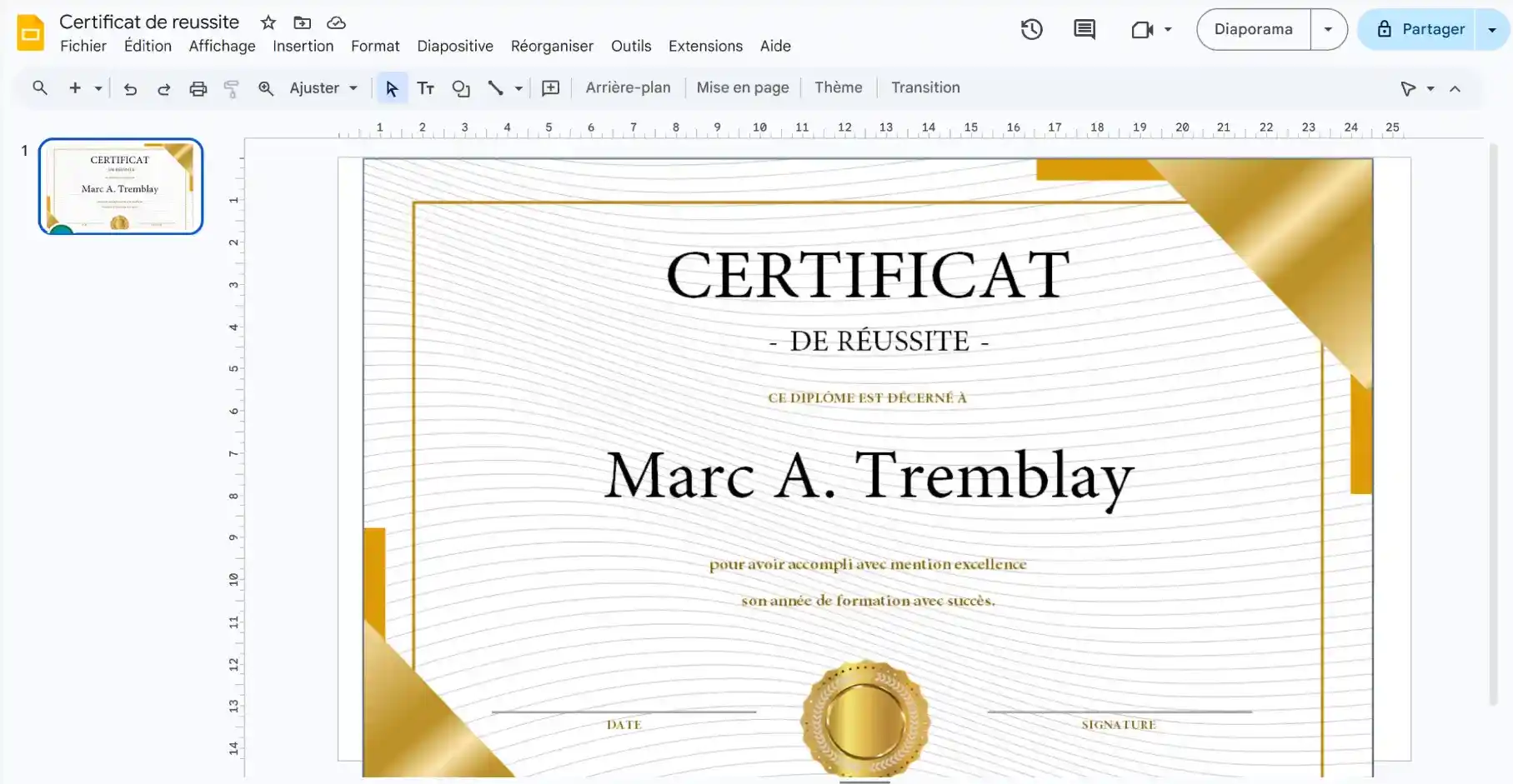Open the Thème panel
Viewport: 1513px width, 784px height.
[x=839, y=87]
